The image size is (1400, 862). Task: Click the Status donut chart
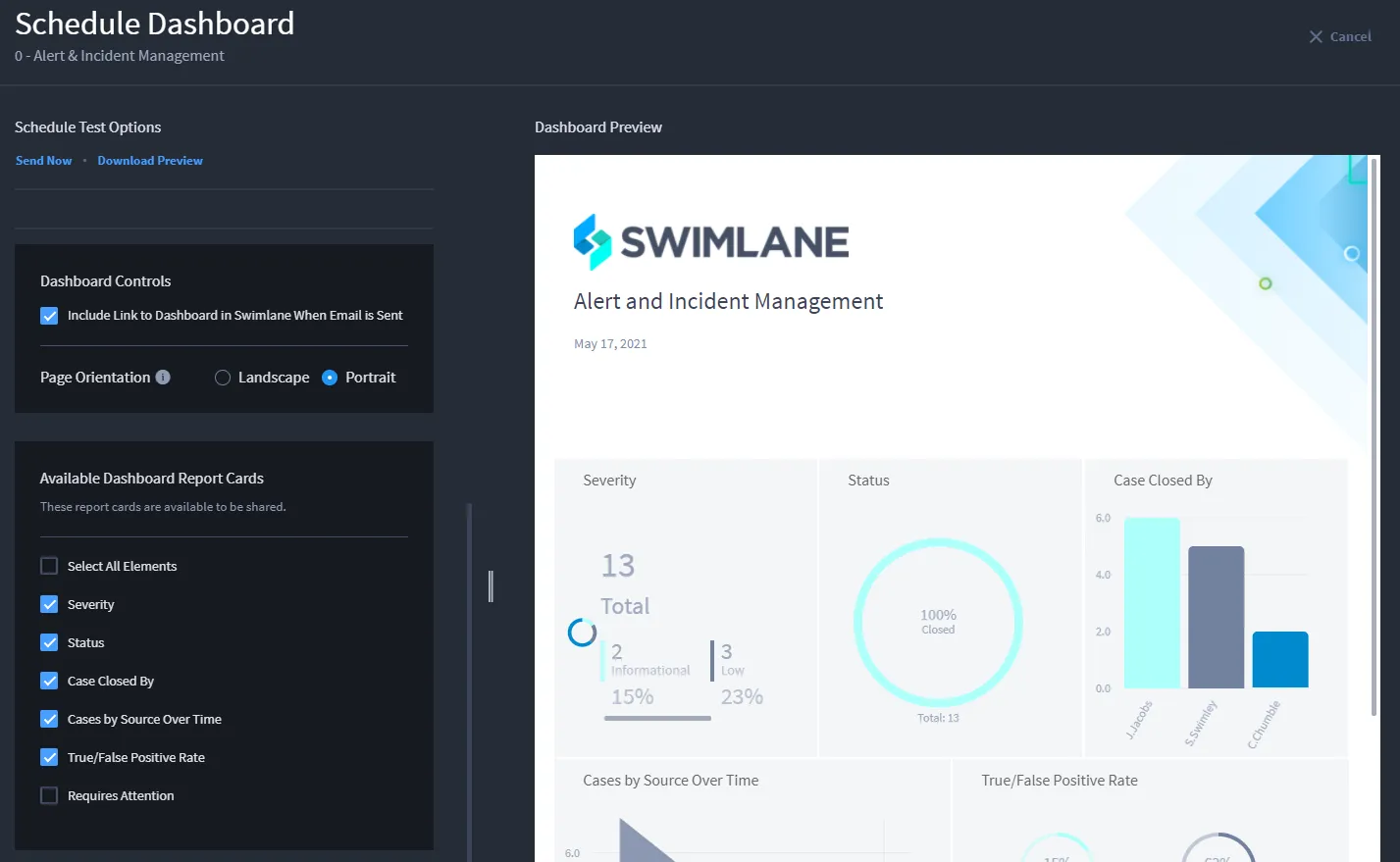tap(938, 622)
